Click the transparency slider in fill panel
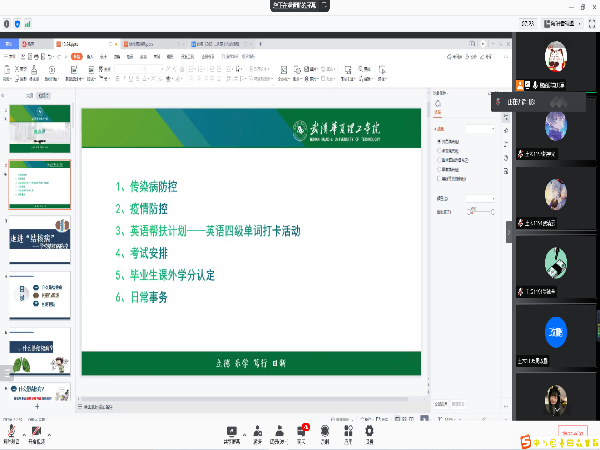This screenshot has height=450, width=600. [x=482, y=212]
